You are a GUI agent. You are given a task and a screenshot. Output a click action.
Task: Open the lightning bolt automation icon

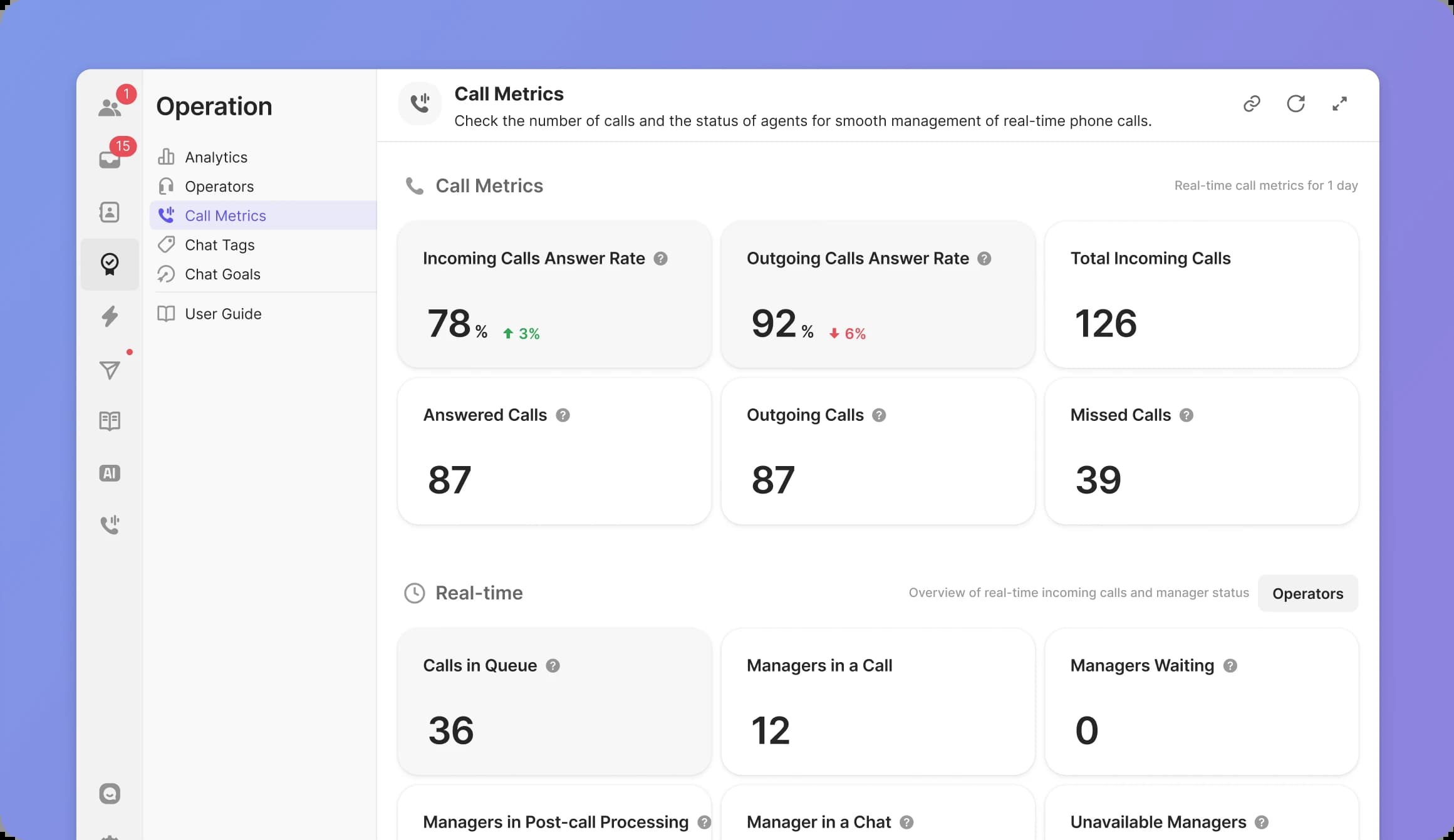[x=110, y=316]
